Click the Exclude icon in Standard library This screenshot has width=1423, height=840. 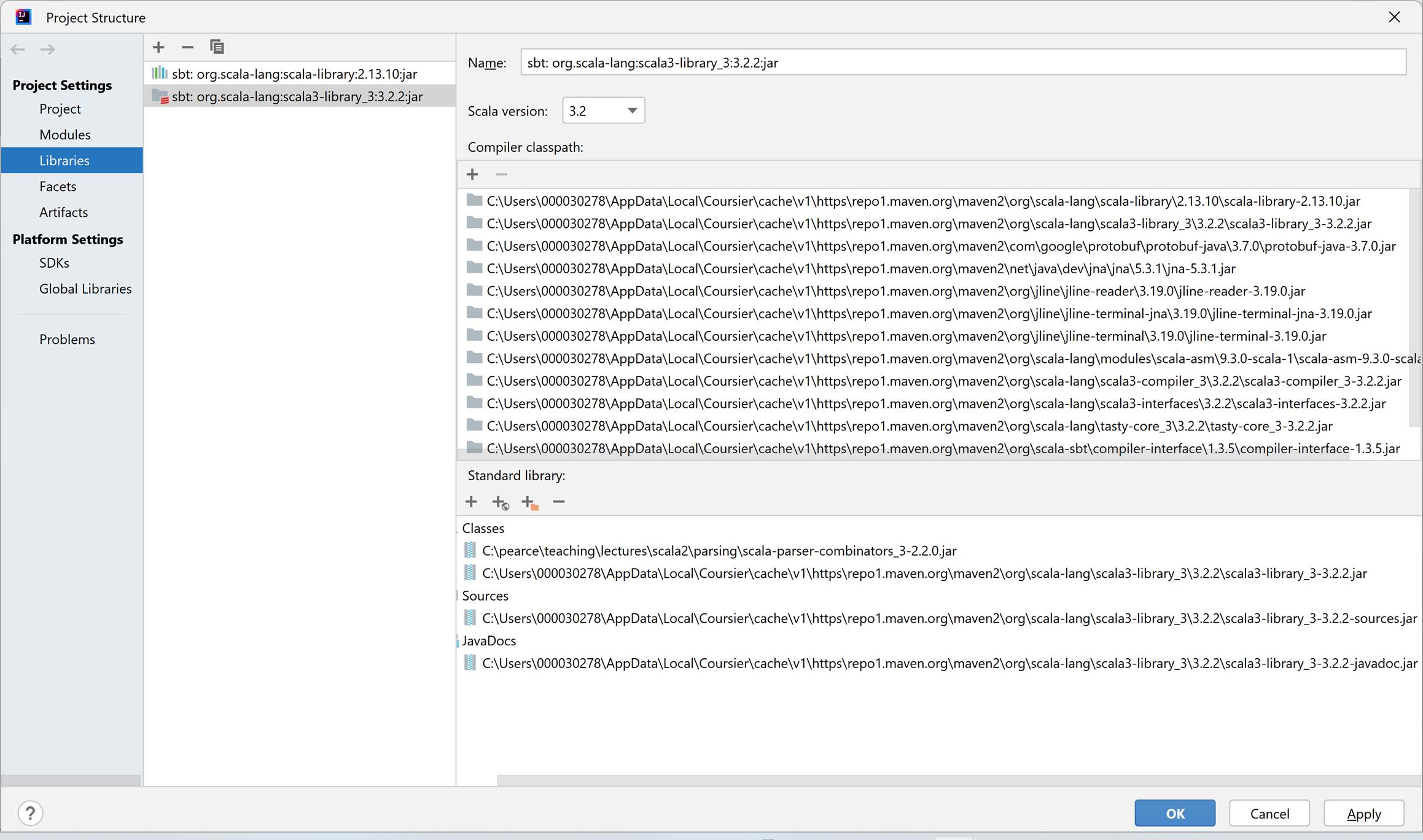click(529, 502)
